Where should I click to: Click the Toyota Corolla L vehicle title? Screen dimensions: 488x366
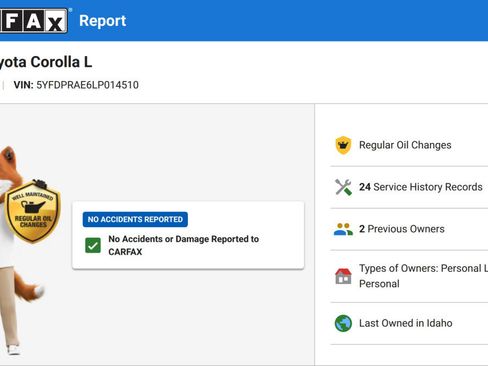pyautogui.click(x=46, y=62)
